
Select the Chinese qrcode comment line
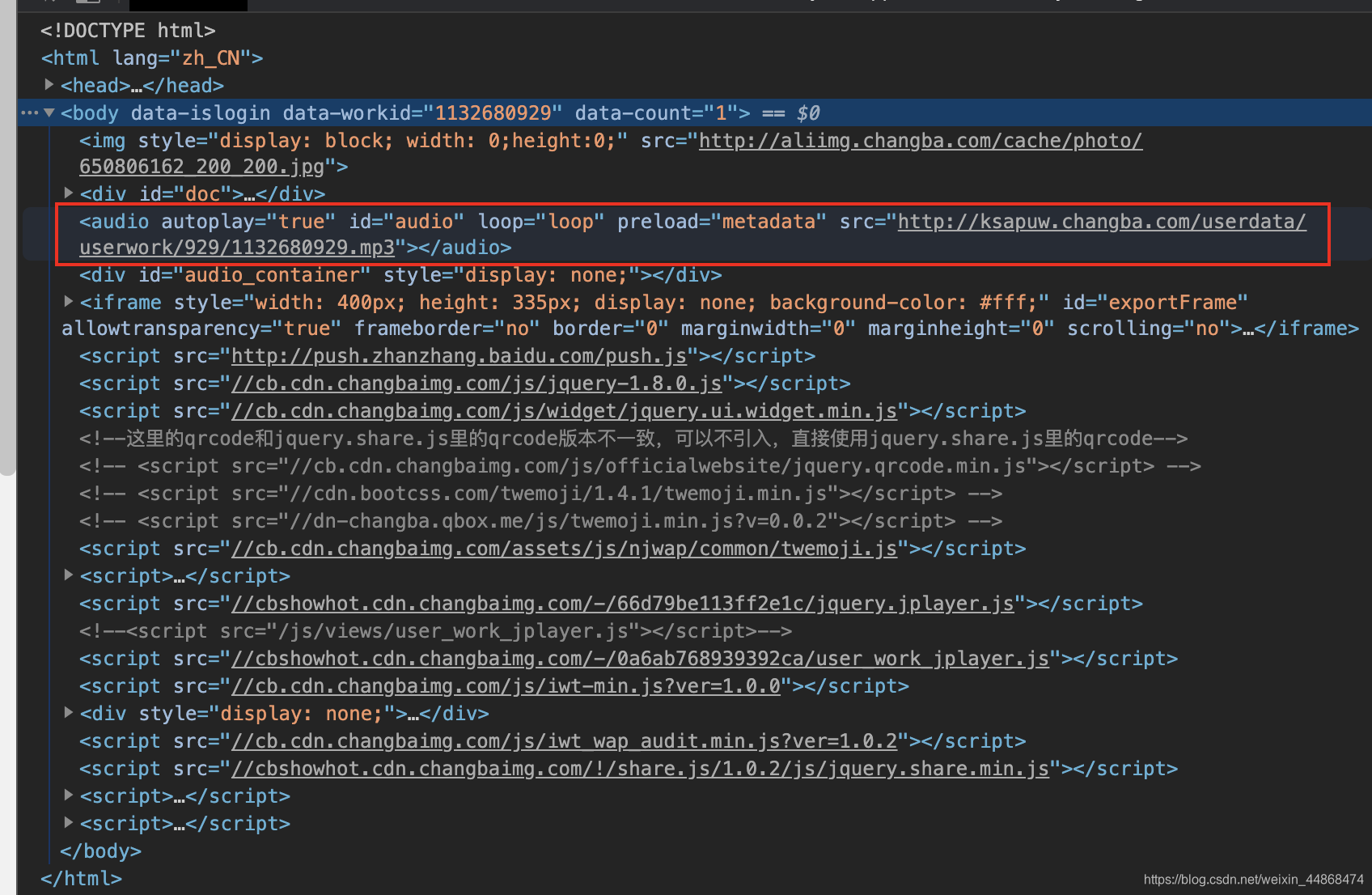(633, 439)
